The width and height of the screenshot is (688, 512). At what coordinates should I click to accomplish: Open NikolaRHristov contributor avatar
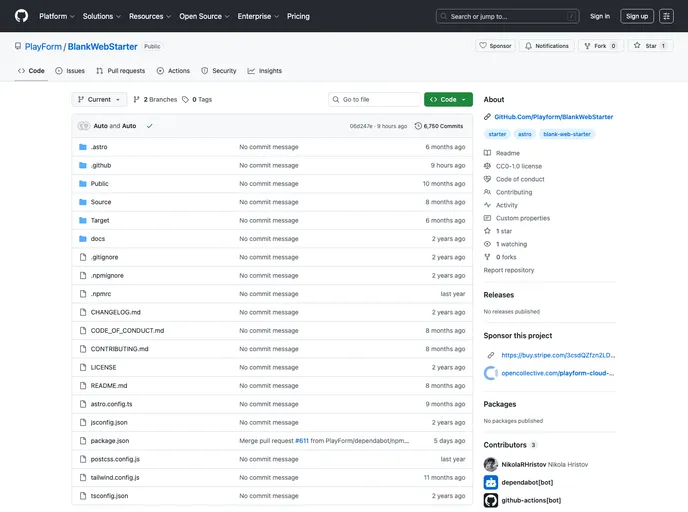pos(490,465)
